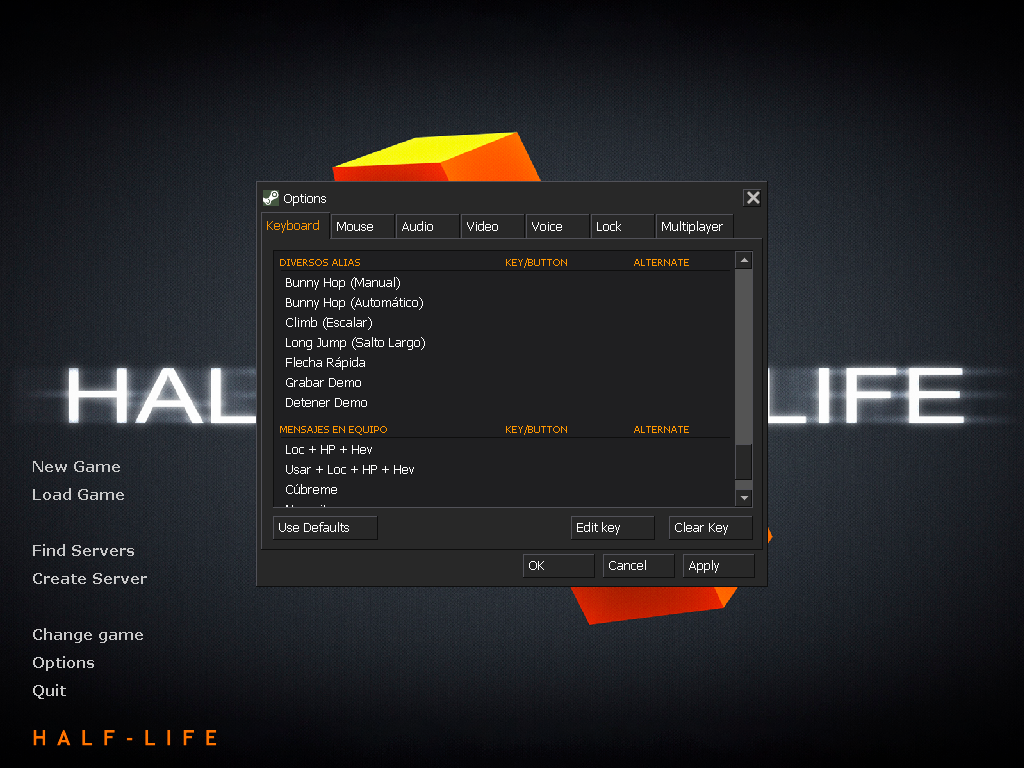Confirm settings with the OK button
This screenshot has height=768, width=1024.
(558, 566)
